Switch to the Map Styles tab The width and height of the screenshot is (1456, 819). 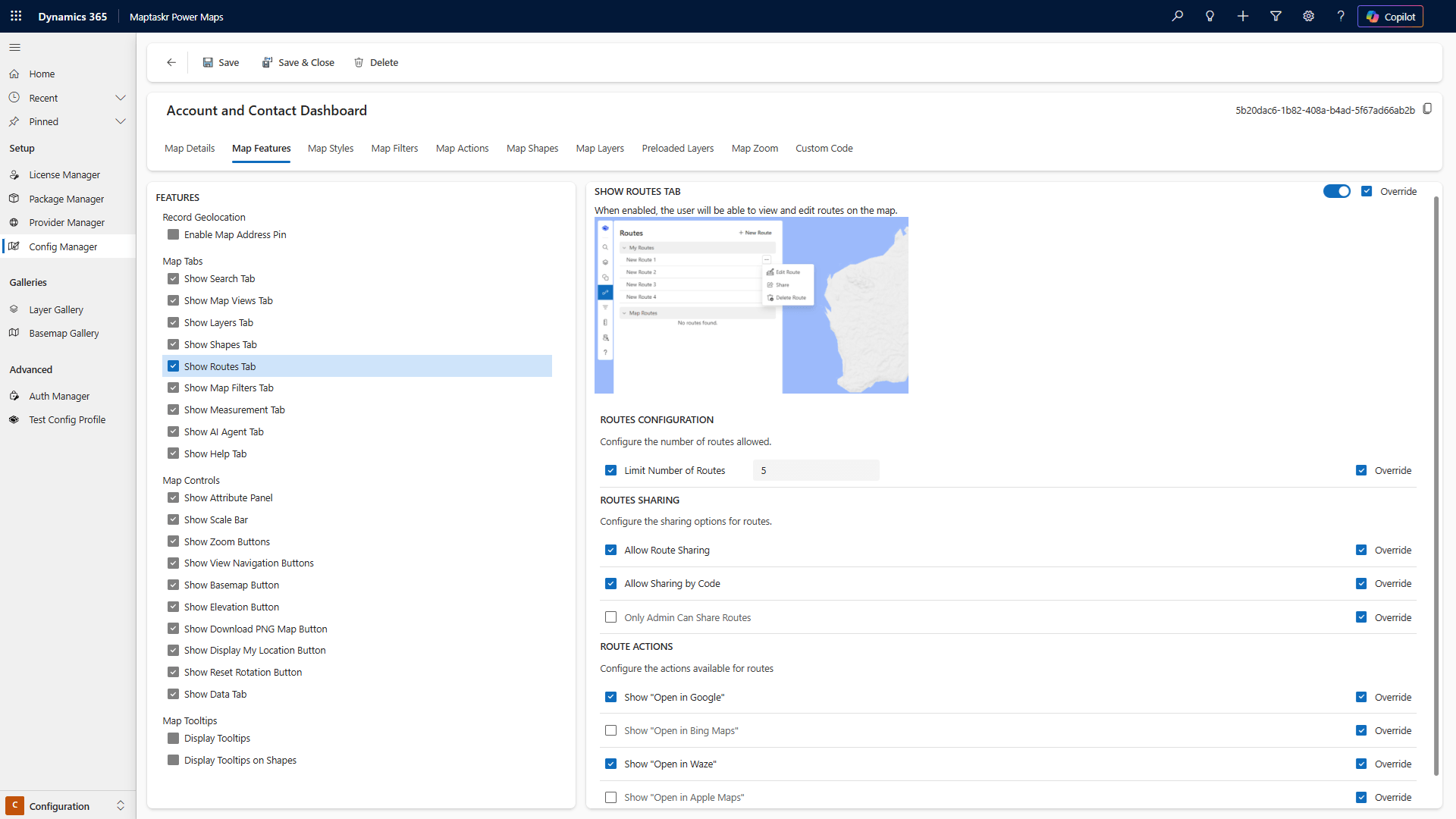pos(330,148)
